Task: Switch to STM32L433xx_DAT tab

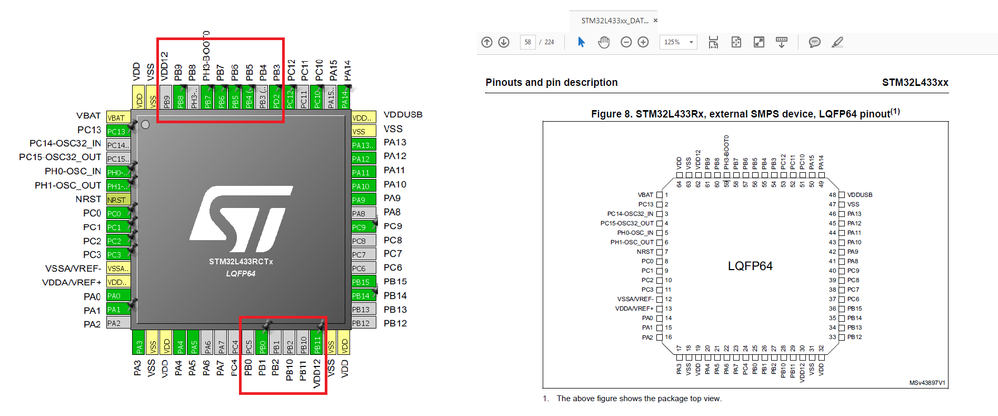Action: coord(614,20)
